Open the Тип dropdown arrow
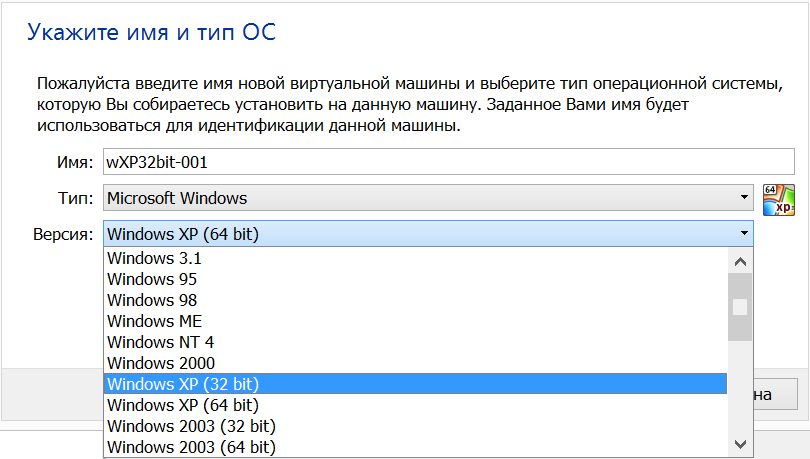This screenshot has width=810, height=459. 744,197
